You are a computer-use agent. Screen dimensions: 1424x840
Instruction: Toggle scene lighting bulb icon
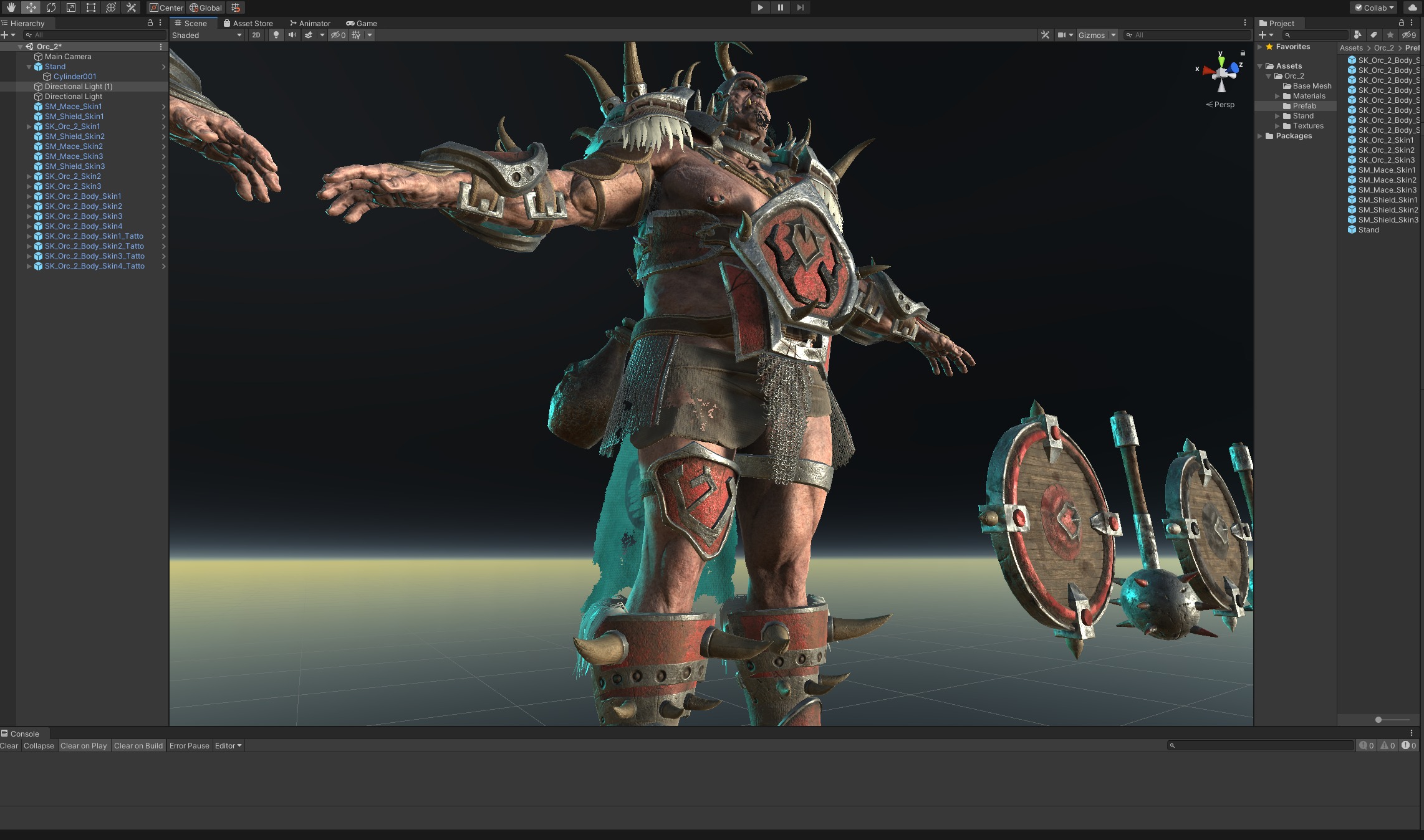point(276,35)
